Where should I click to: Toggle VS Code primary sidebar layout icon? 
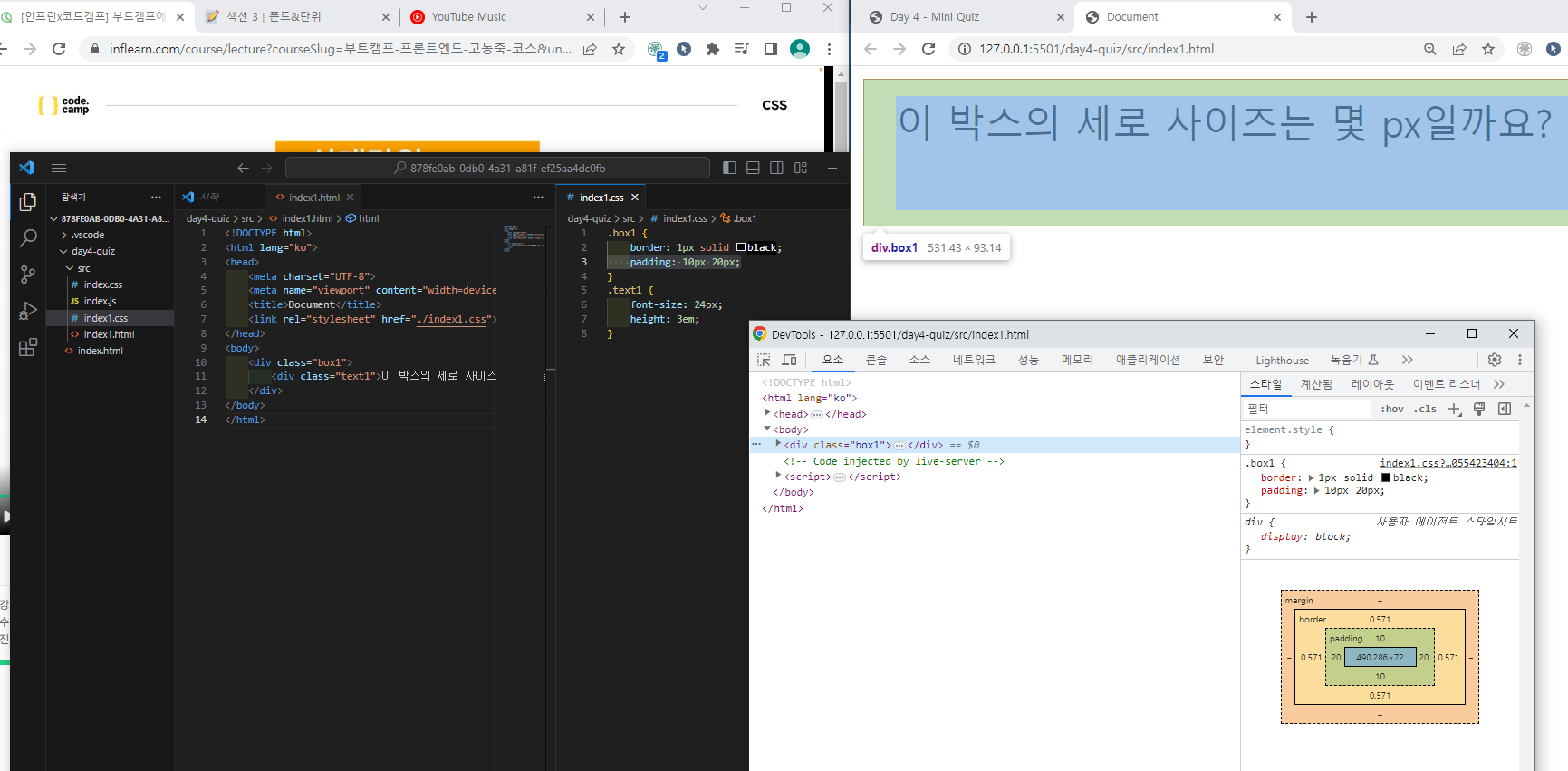pyautogui.click(x=729, y=168)
